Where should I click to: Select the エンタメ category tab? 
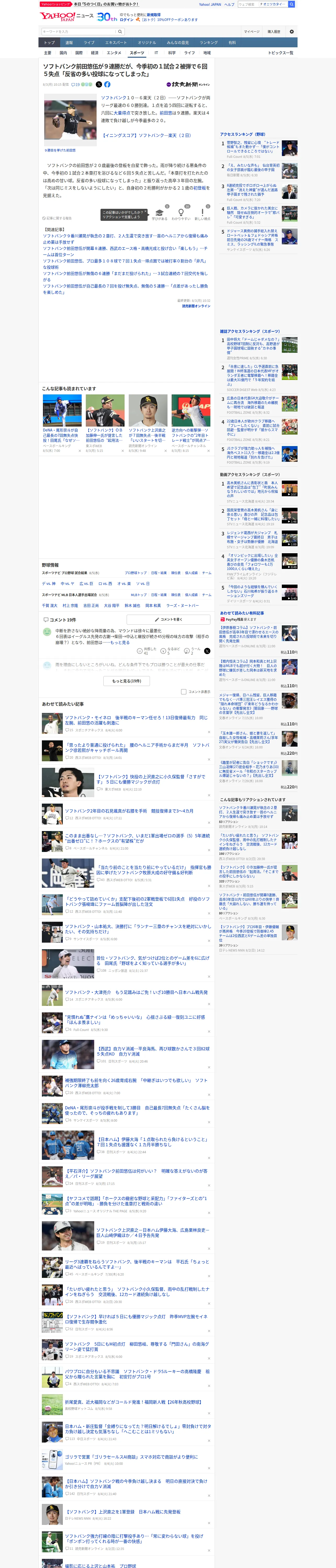(x=114, y=53)
